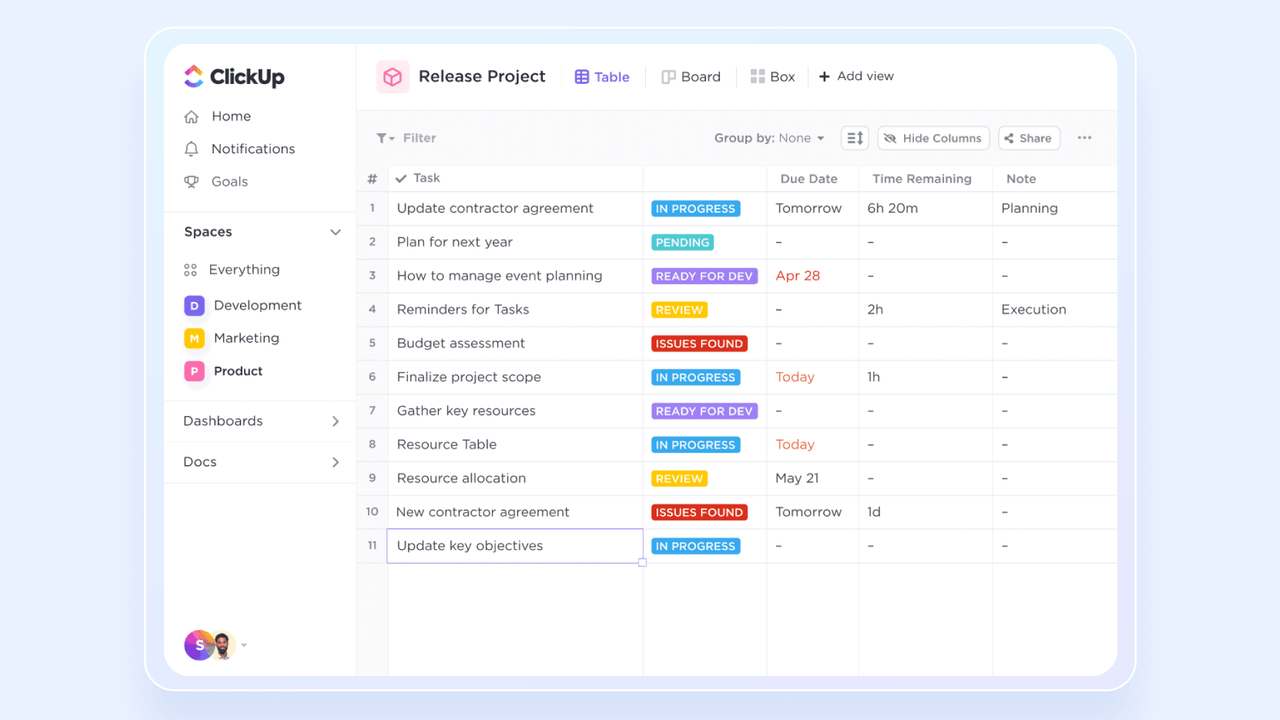Click REVIEW badge for Resource allocation
The height and width of the screenshot is (720, 1280).
point(679,478)
